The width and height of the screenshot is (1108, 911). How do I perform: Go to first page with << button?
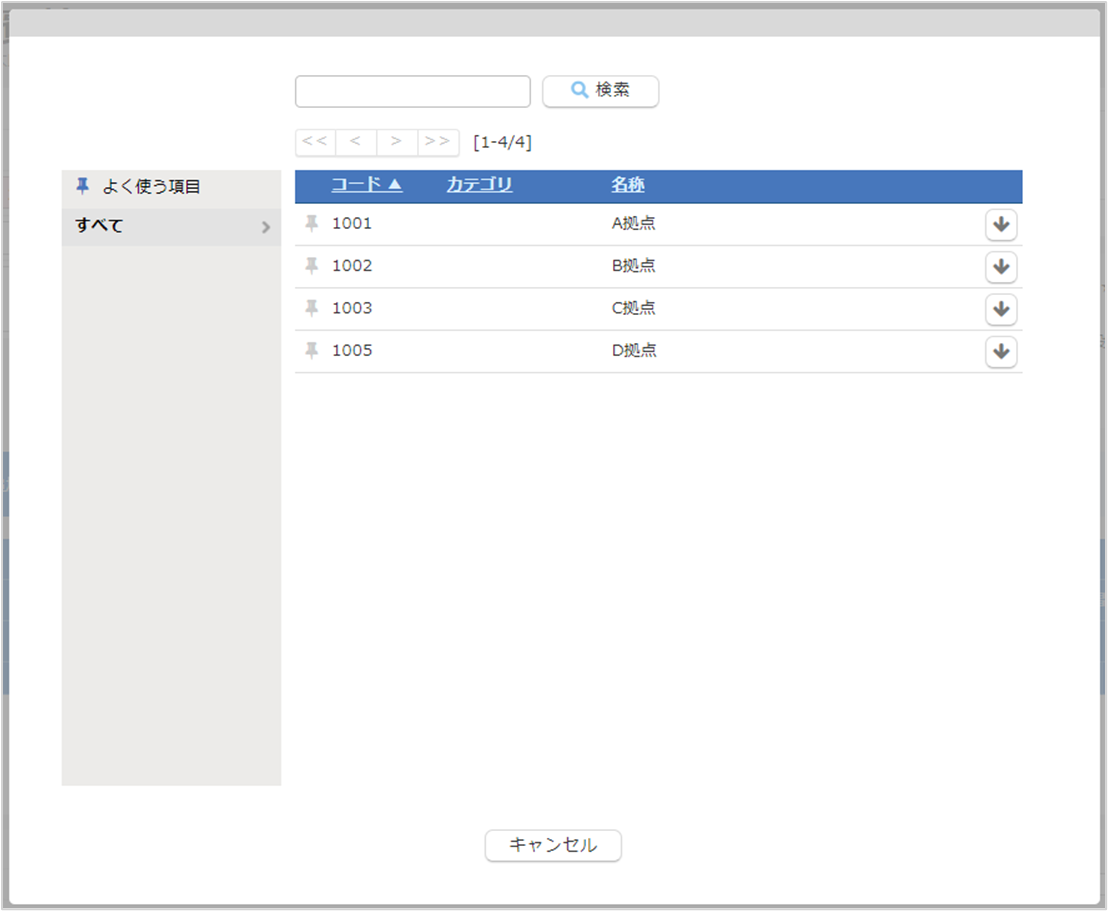point(315,142)
